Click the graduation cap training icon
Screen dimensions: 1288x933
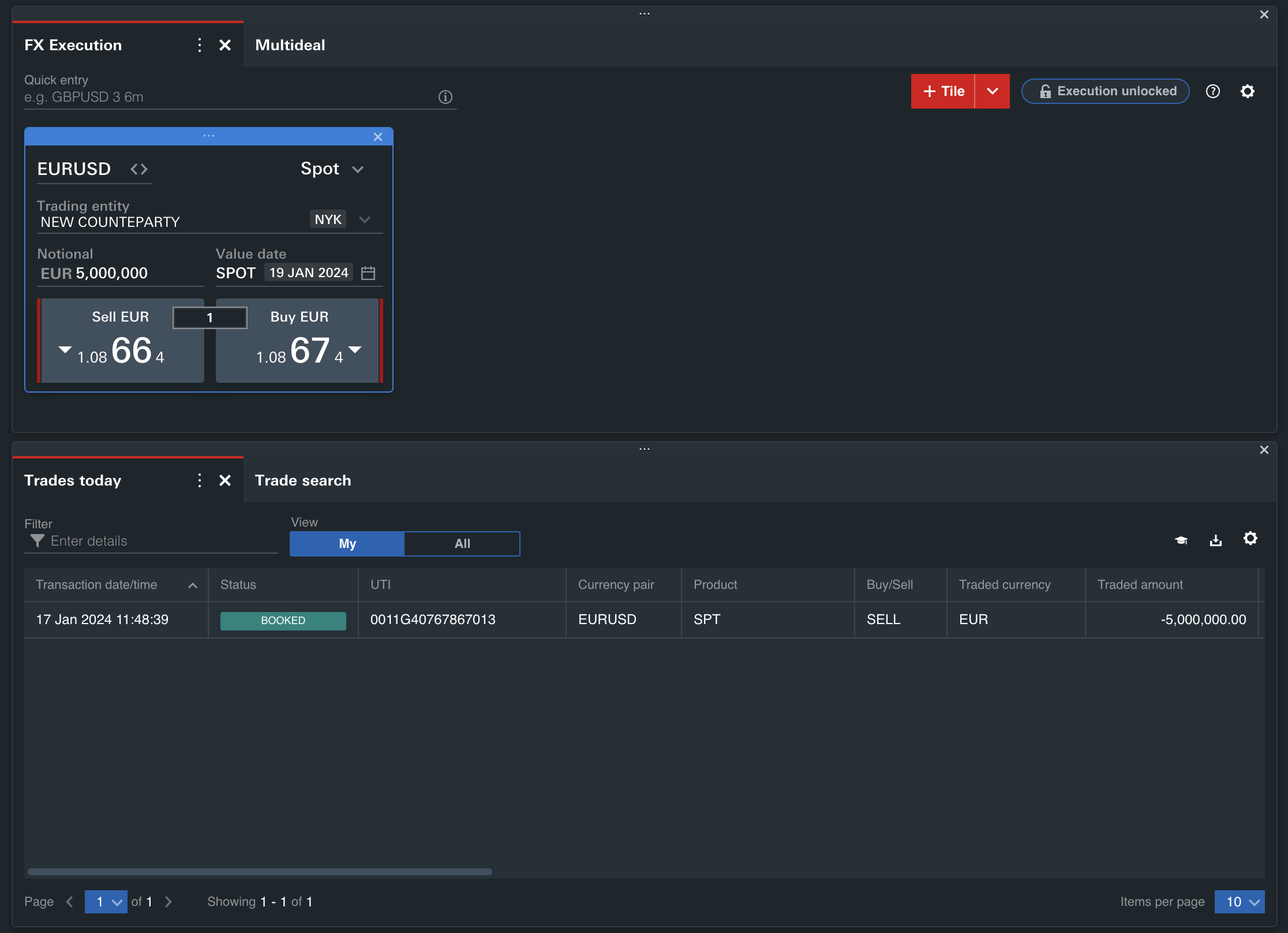pos(1181,540)
